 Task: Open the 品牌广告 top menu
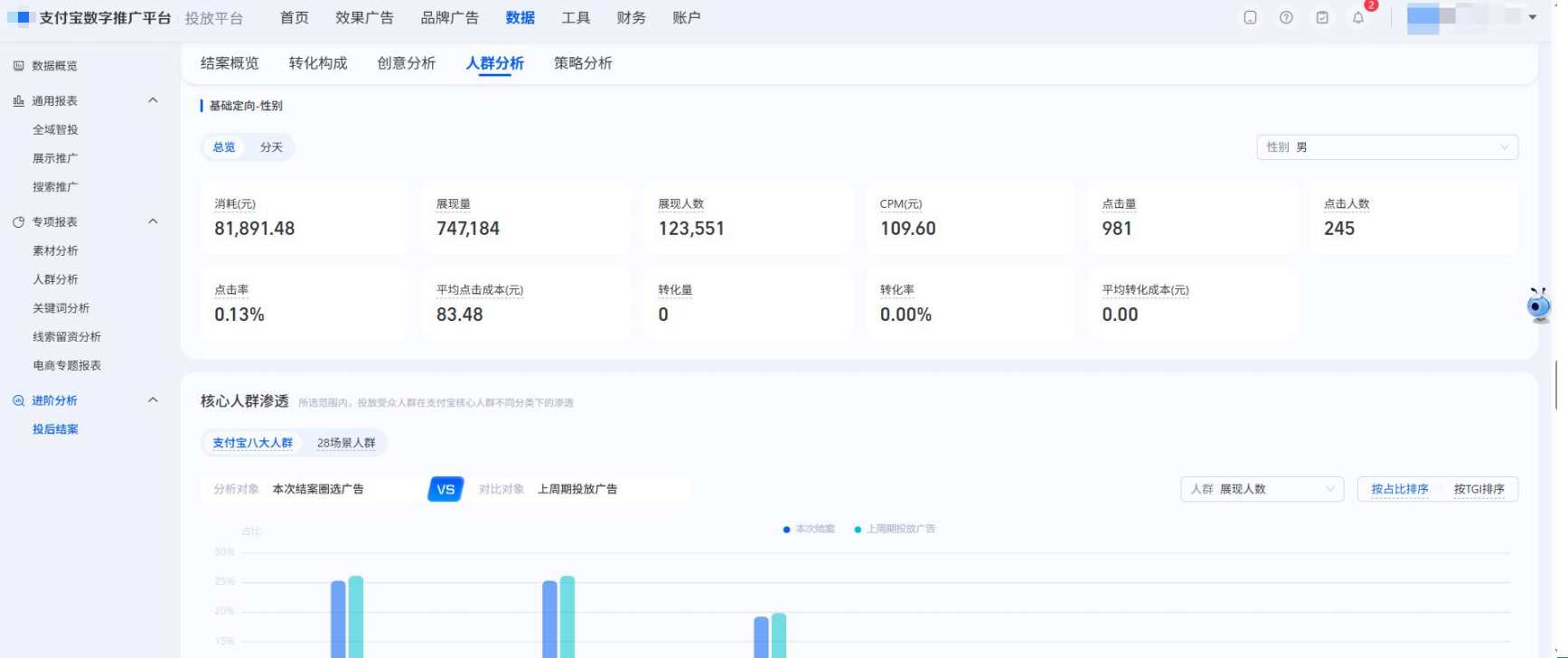(x=449, y=17)
